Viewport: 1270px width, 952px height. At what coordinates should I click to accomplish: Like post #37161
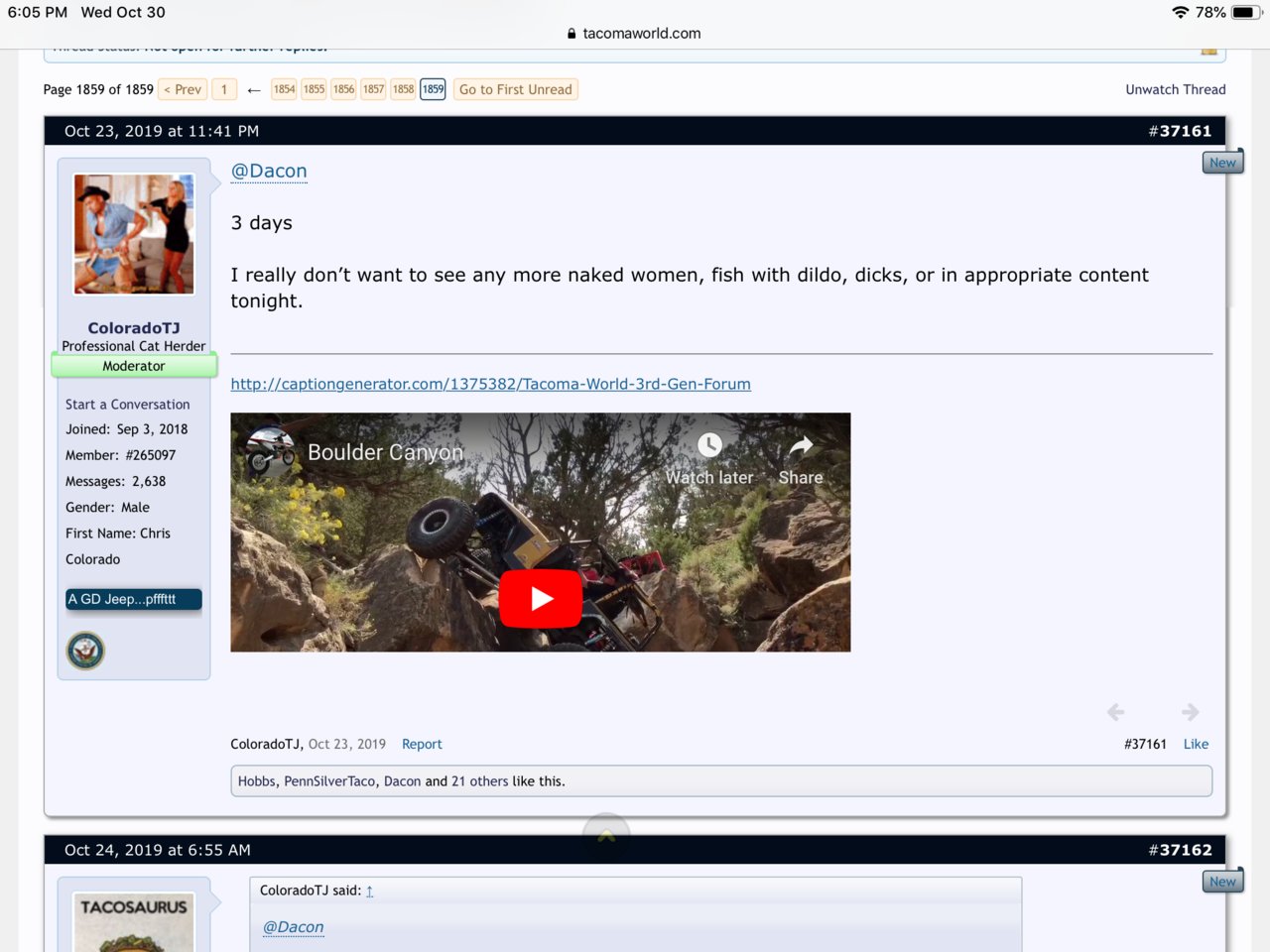(x=1196, y=744)
